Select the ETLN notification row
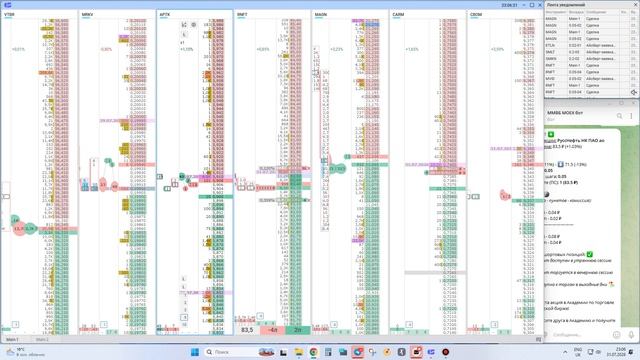This screenshot has height=360, width=640. point(591,45)
